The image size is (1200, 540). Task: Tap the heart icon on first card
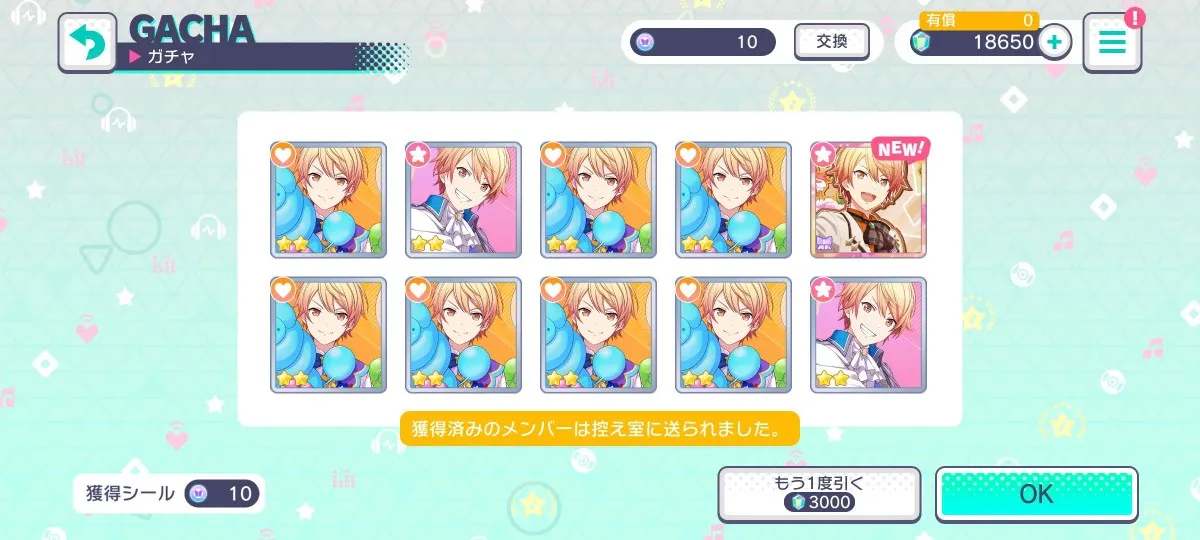point(284,155)
